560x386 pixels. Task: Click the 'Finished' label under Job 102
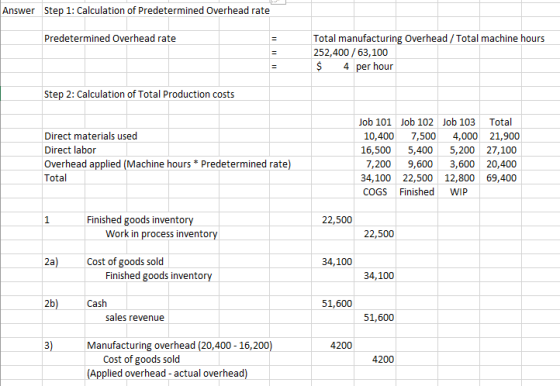point(417,192)
